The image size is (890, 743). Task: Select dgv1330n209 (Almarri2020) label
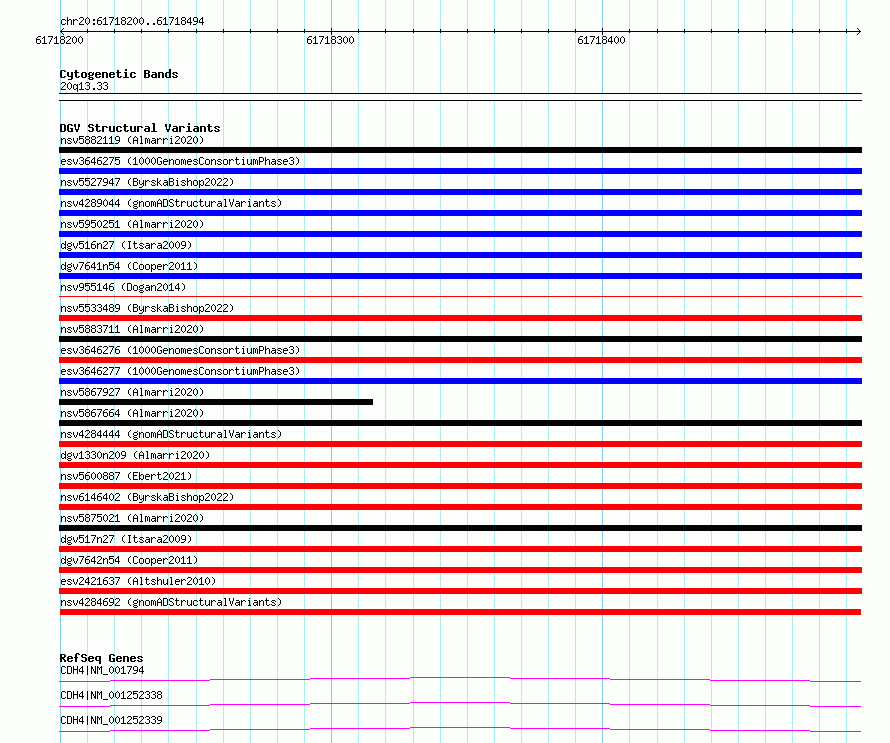pos(135,455)
